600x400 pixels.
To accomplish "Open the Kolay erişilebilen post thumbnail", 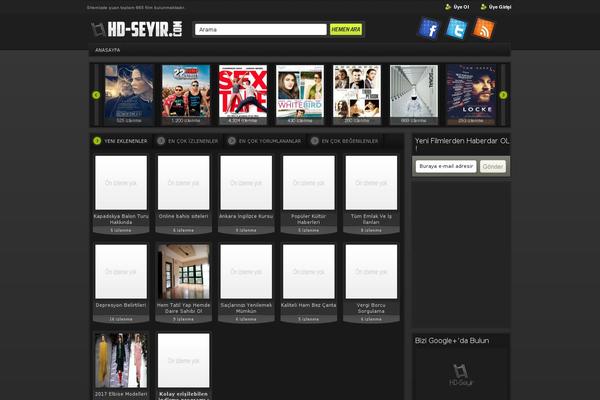I will [x=184, y=360].
